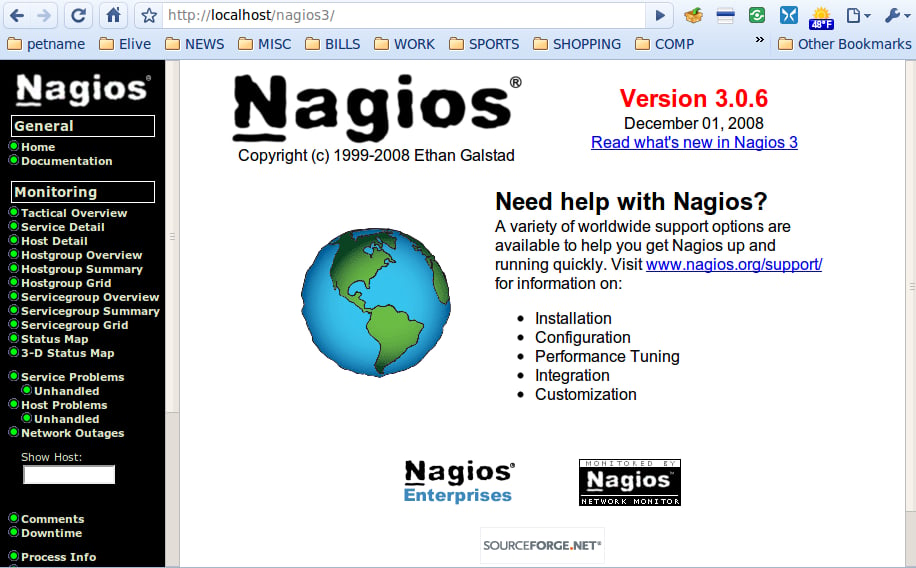Screen dimensions: 916x568
Task: Open Comments in the sidebar
Action: (53, 519)
